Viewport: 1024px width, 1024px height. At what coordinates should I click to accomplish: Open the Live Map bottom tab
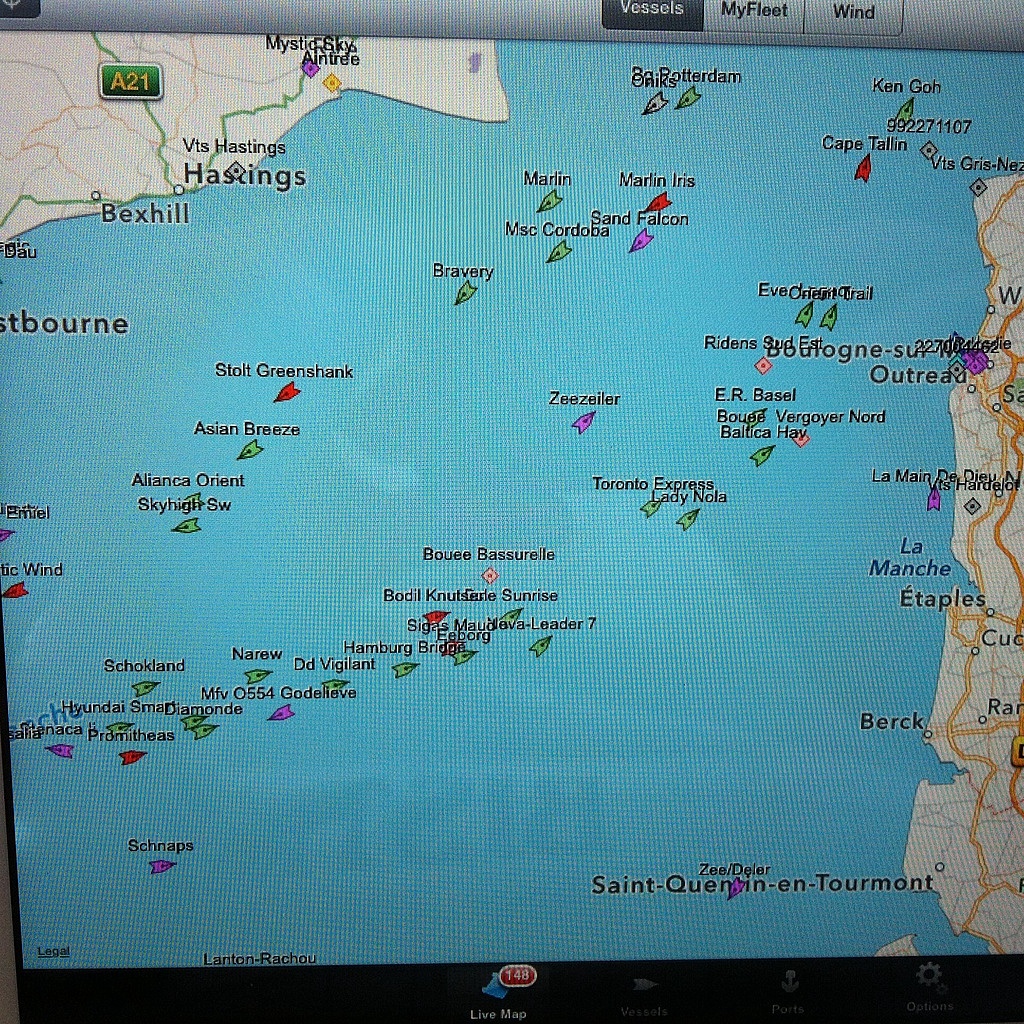pos(498,993)
